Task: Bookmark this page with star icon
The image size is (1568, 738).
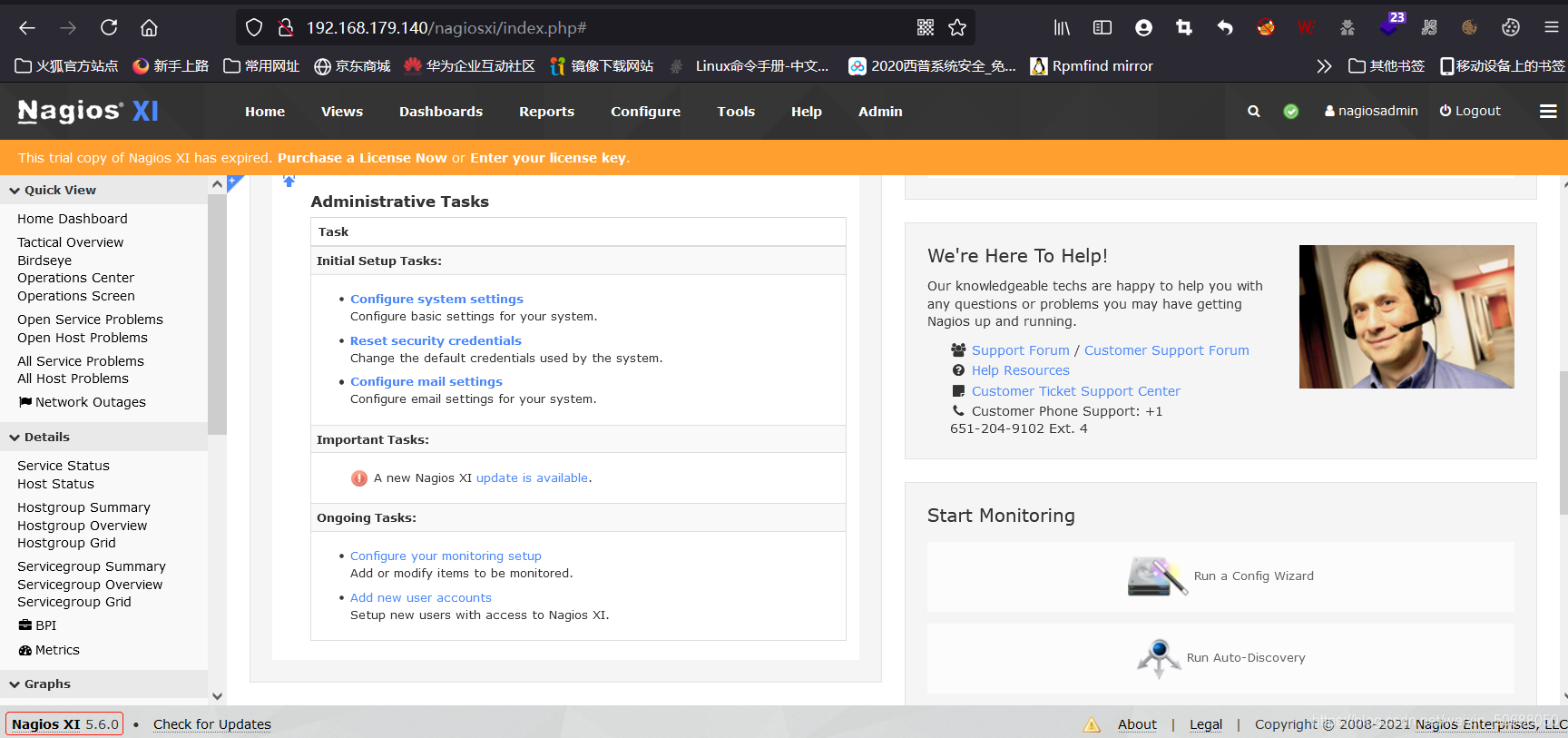Action: tap(957, 28)
